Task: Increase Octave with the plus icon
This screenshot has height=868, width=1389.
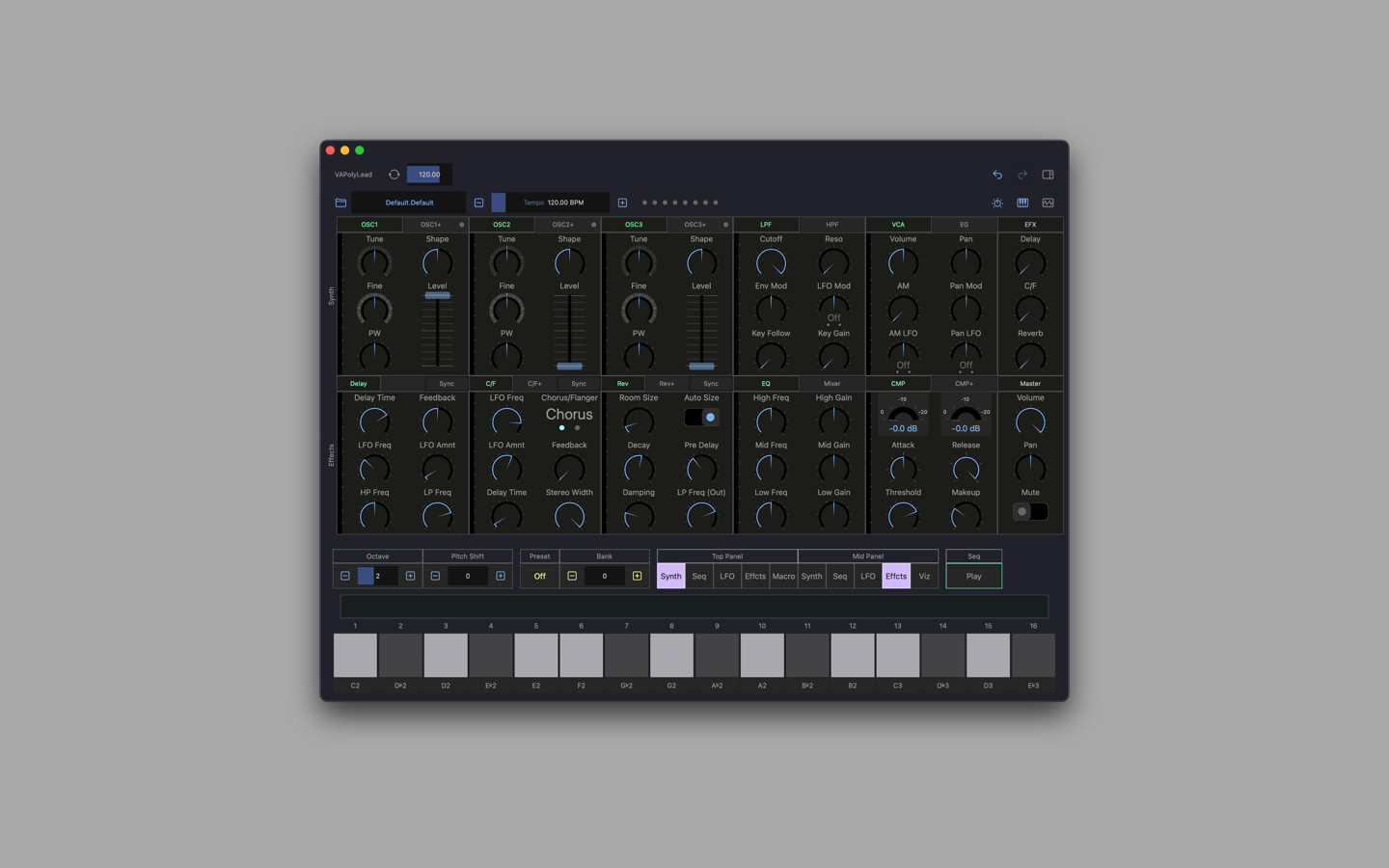Action: pos(410,576)
